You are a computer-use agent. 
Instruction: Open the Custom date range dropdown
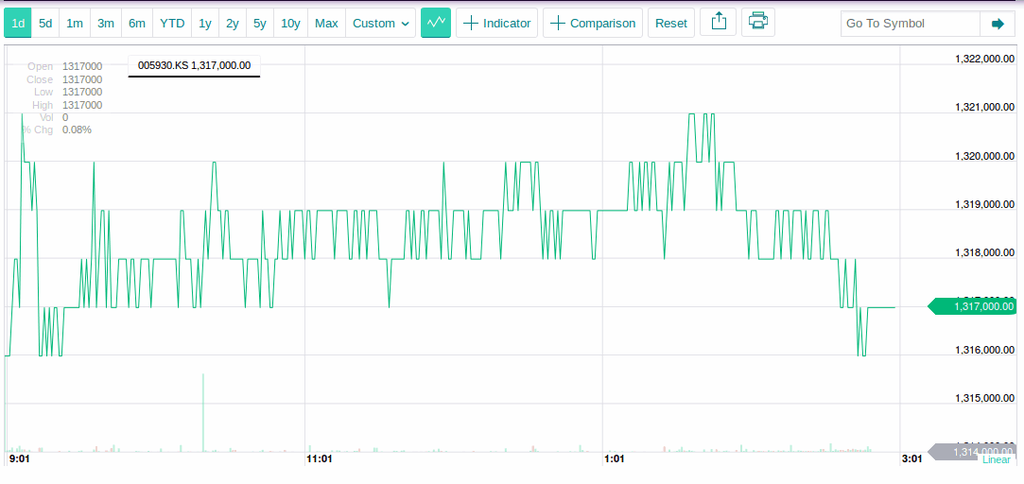coord(383,23)
